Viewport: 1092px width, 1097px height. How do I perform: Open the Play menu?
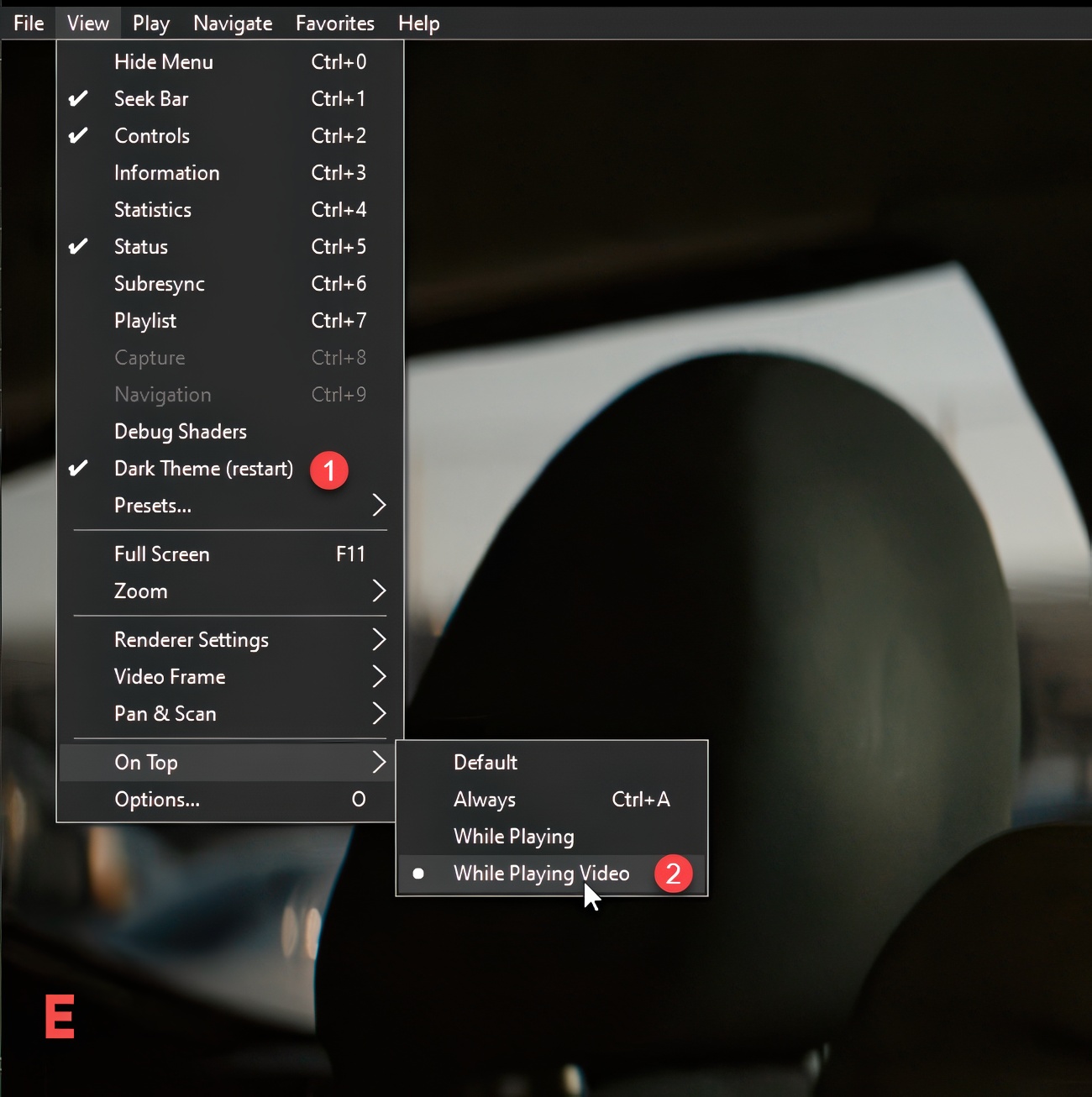pyautogui.click(x=151, y=24)
